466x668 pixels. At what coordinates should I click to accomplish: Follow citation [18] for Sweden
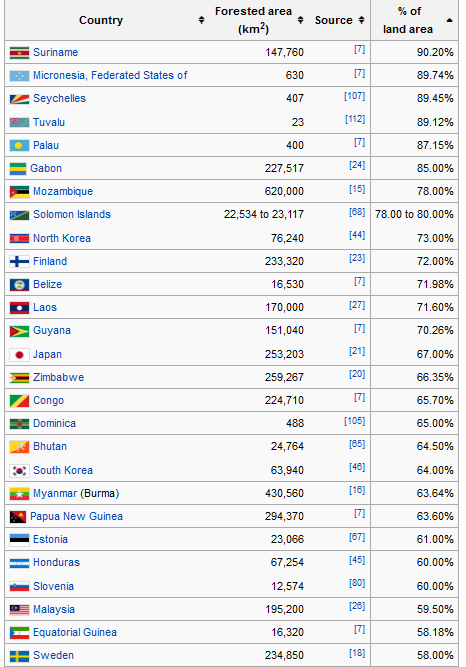point(357,653)
